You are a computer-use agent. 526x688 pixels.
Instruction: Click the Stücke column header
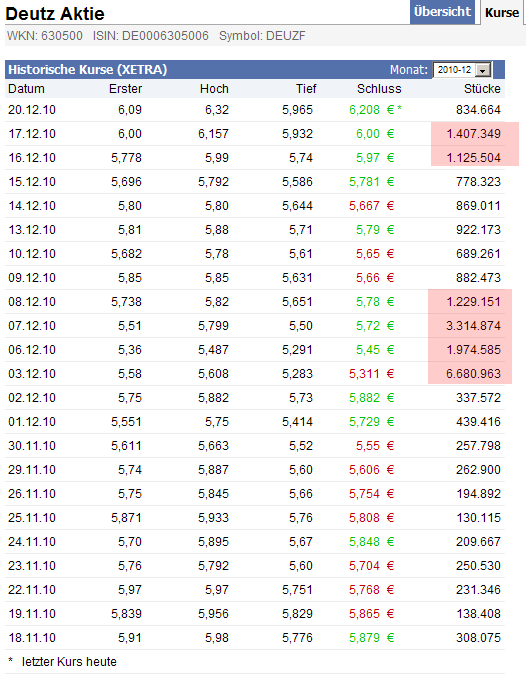pos(482,89)
